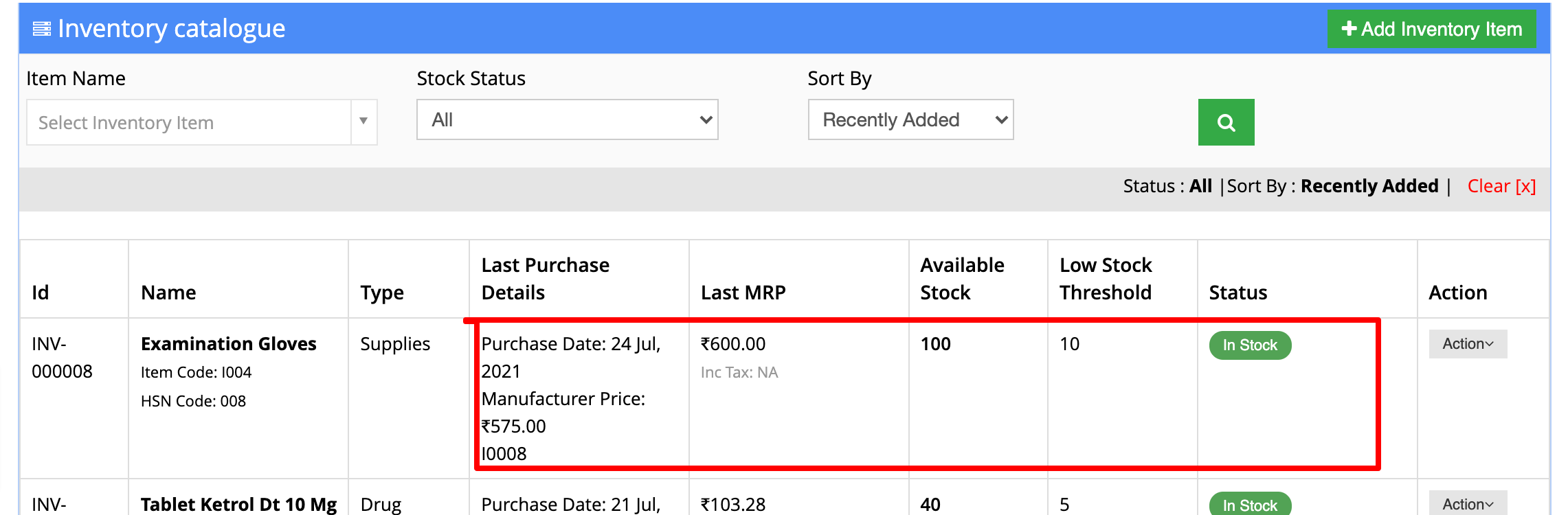Viewport: 1568px width, 515px height.
Task: Click the Clear [x] filter link
Action: (x=1501, y=186)
